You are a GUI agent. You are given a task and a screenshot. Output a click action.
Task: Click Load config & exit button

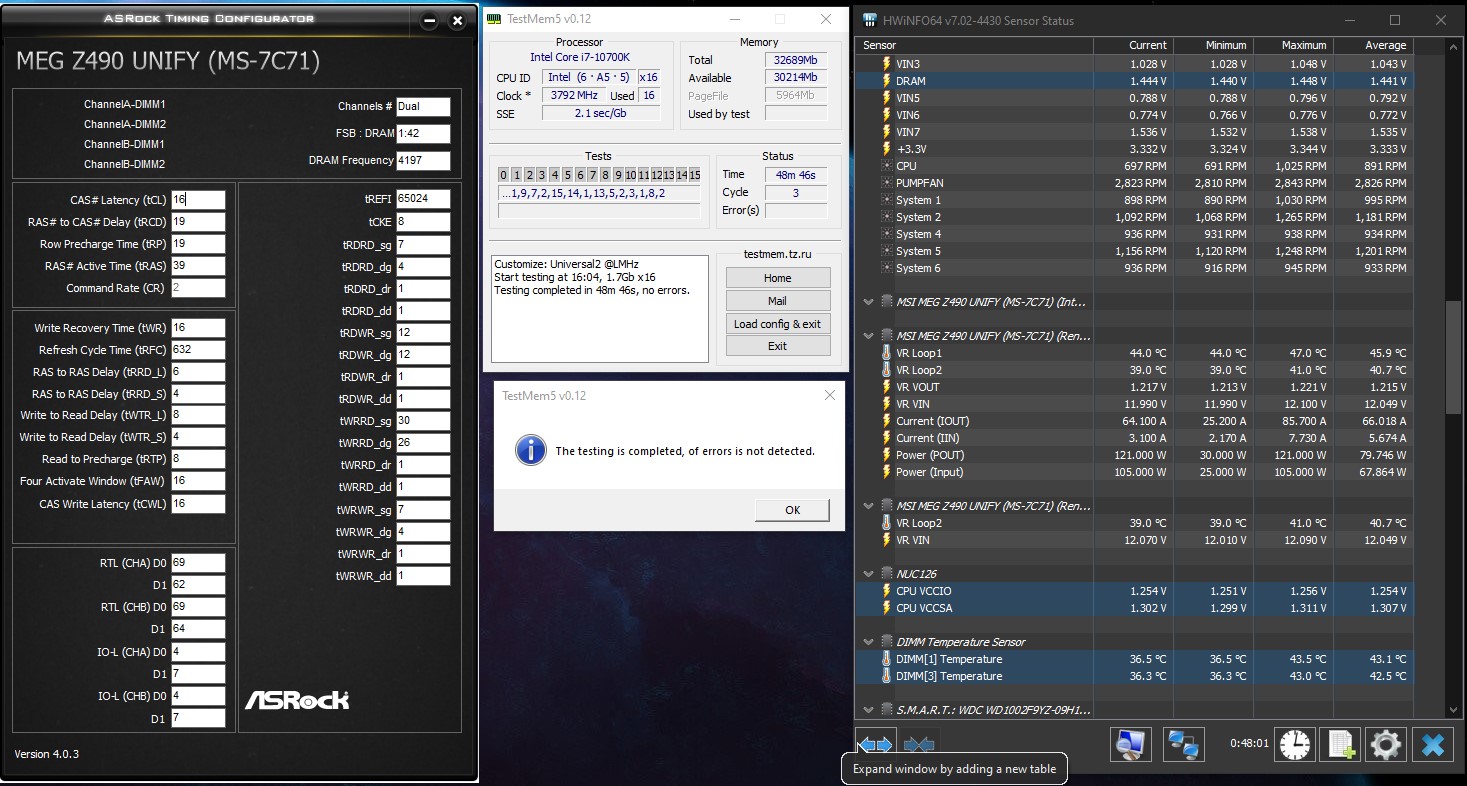778,324
